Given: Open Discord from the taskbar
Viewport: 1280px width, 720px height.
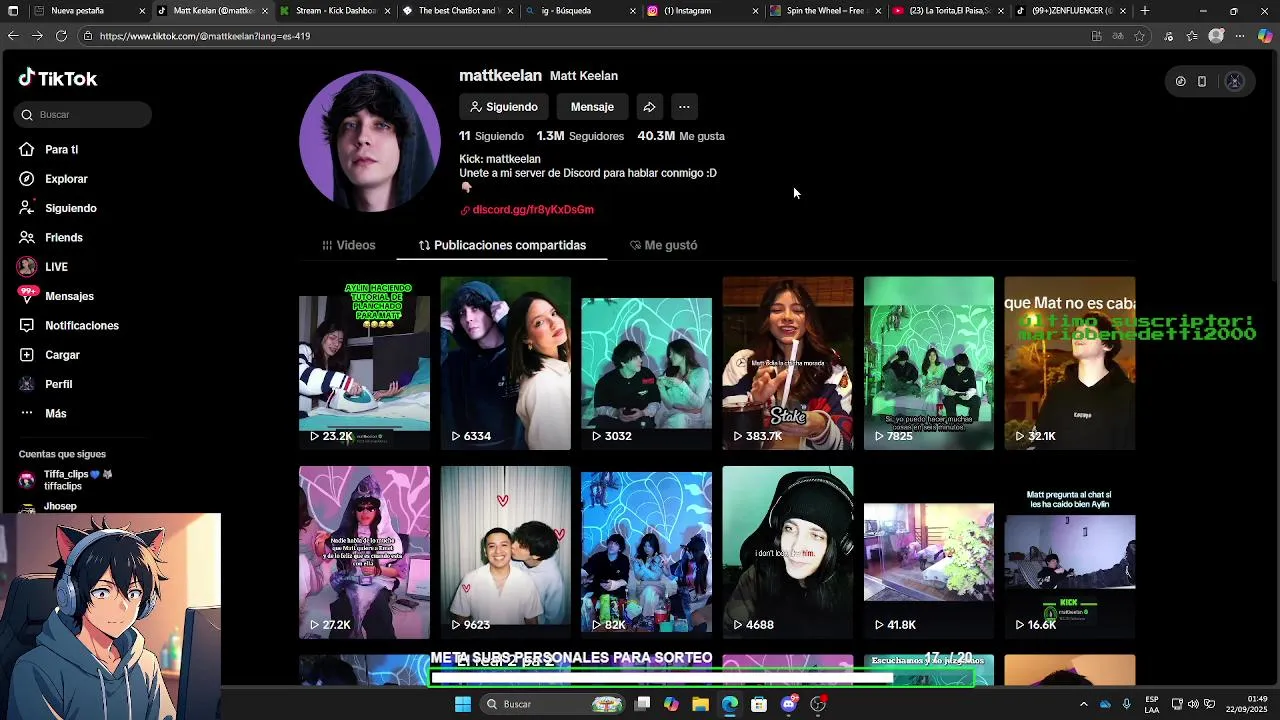Looking at the screenshot, I should 788,704.
